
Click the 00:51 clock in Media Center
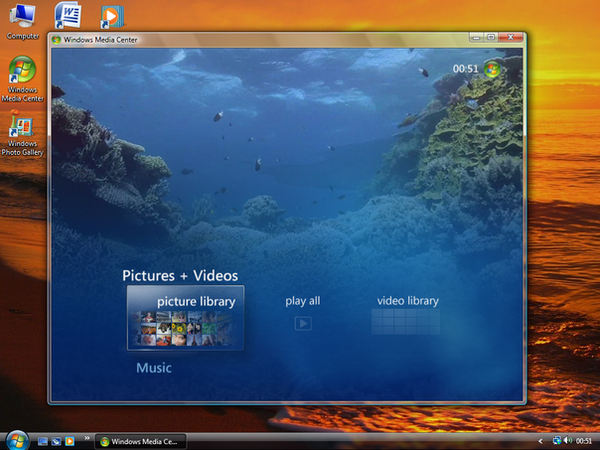pos(465,69)
